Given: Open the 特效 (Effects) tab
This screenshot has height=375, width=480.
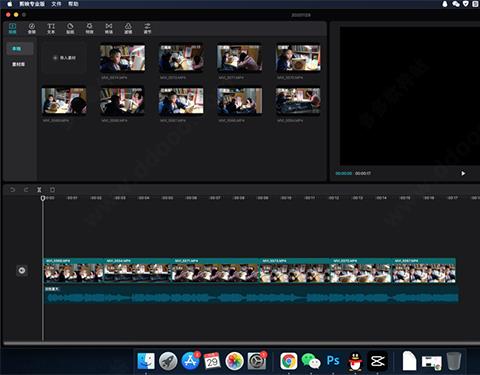Looking at the screenshot, I should point(89,29).
